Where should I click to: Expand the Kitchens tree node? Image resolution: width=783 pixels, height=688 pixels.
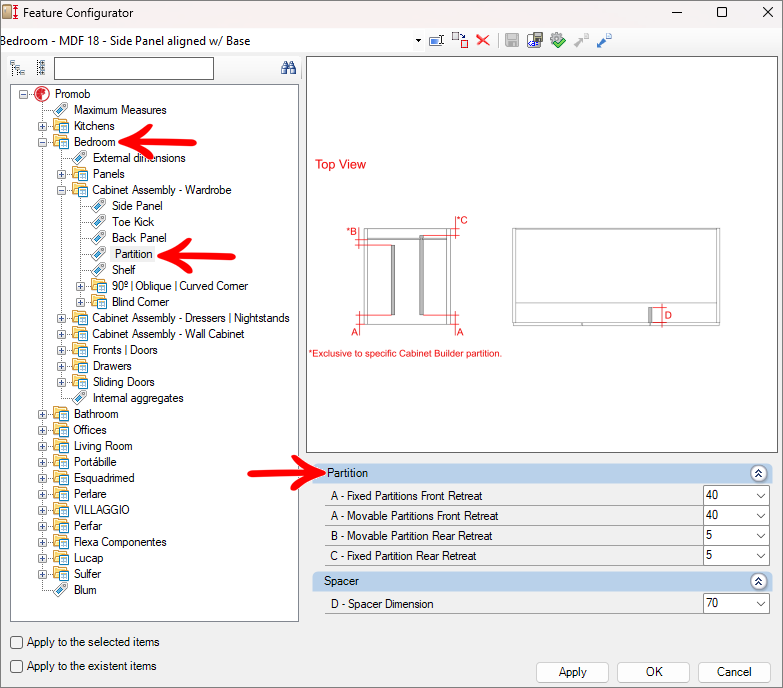click(x=42, y=127)
